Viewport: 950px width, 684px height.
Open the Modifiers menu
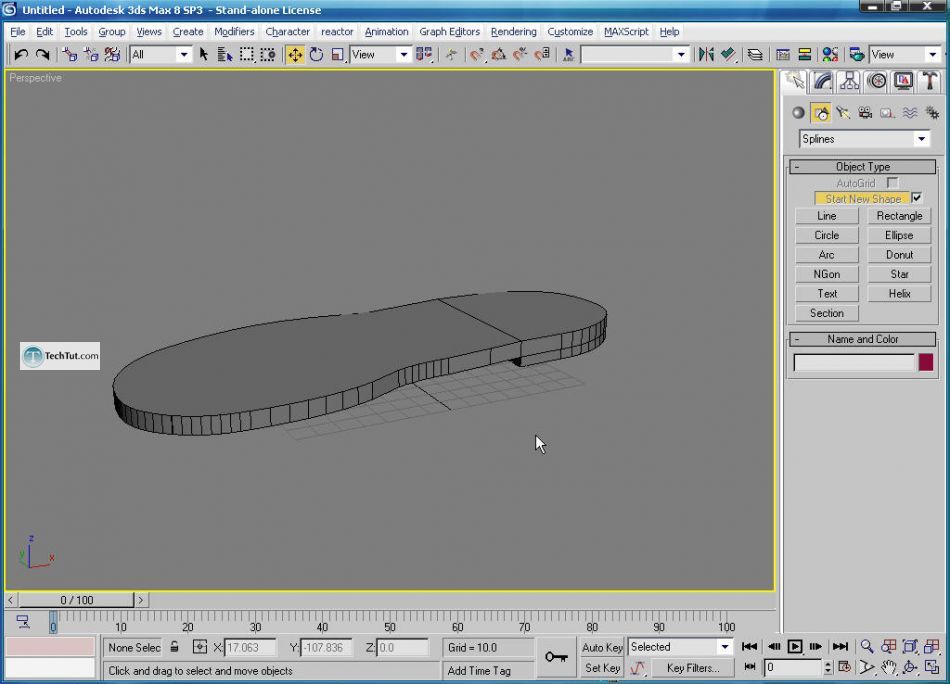click(234, 32)
